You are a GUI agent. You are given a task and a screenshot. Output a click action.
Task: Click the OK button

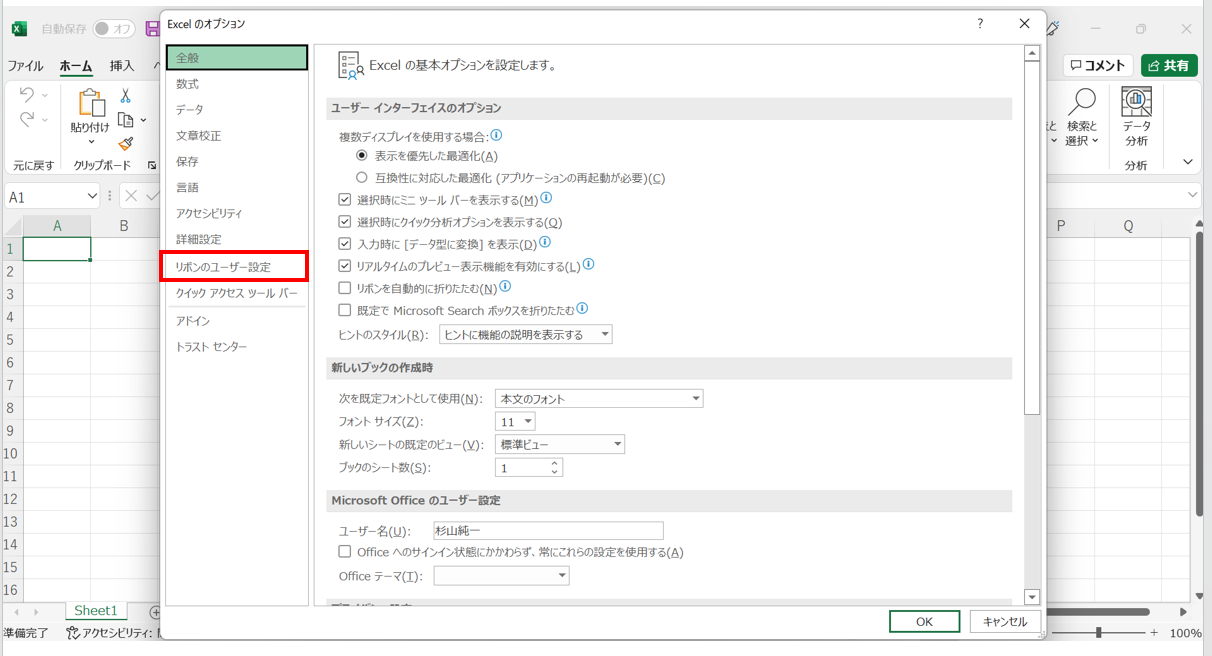[x=924, y=621]
